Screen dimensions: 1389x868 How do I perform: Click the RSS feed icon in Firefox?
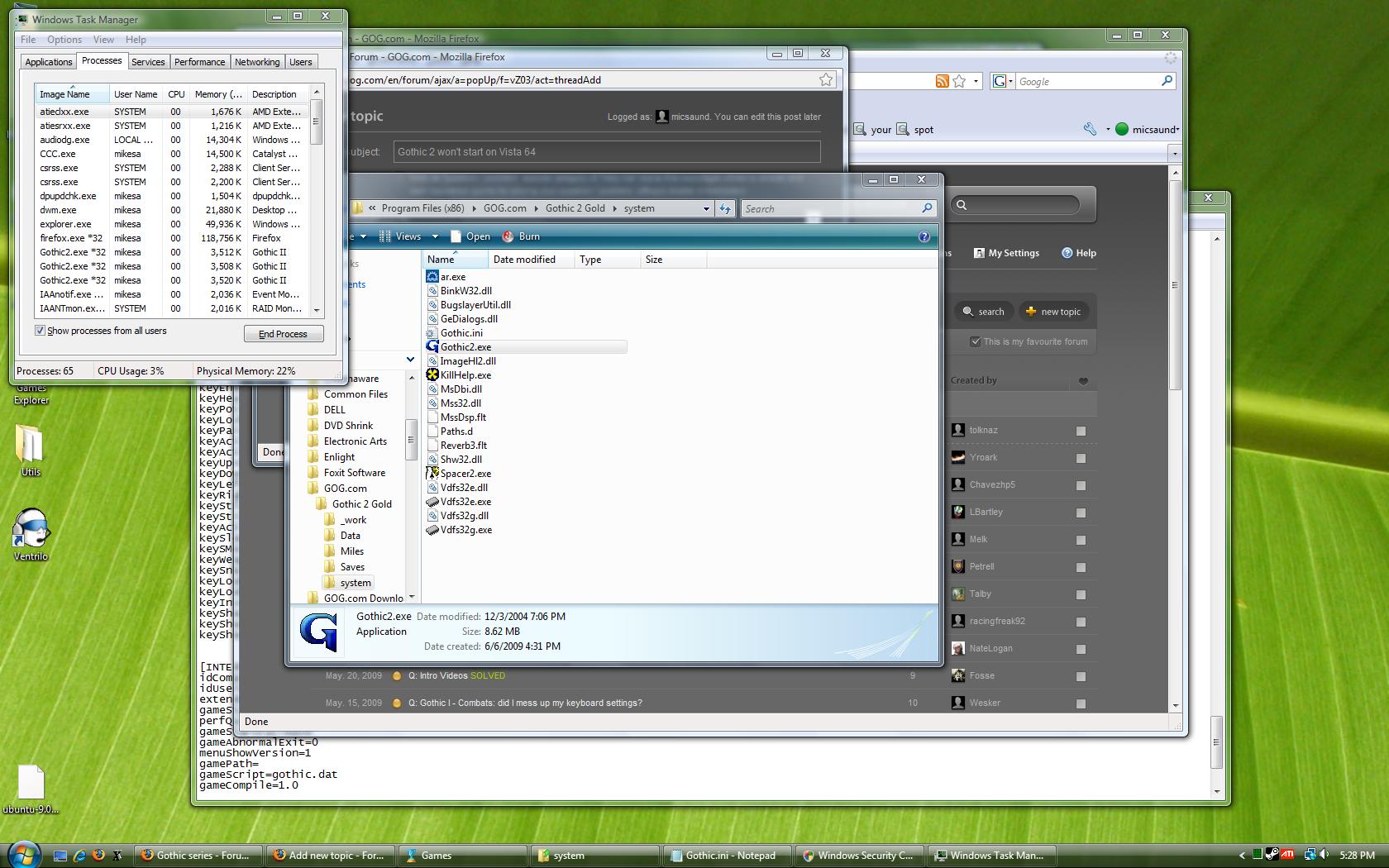(942, 81)
